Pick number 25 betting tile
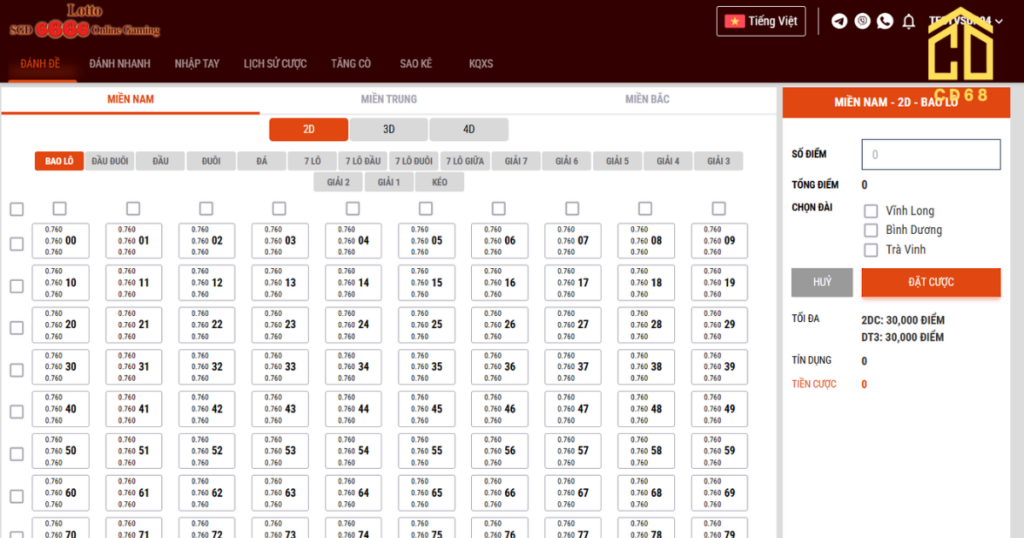Screen dimensions: 1024x538 [427, 325]
